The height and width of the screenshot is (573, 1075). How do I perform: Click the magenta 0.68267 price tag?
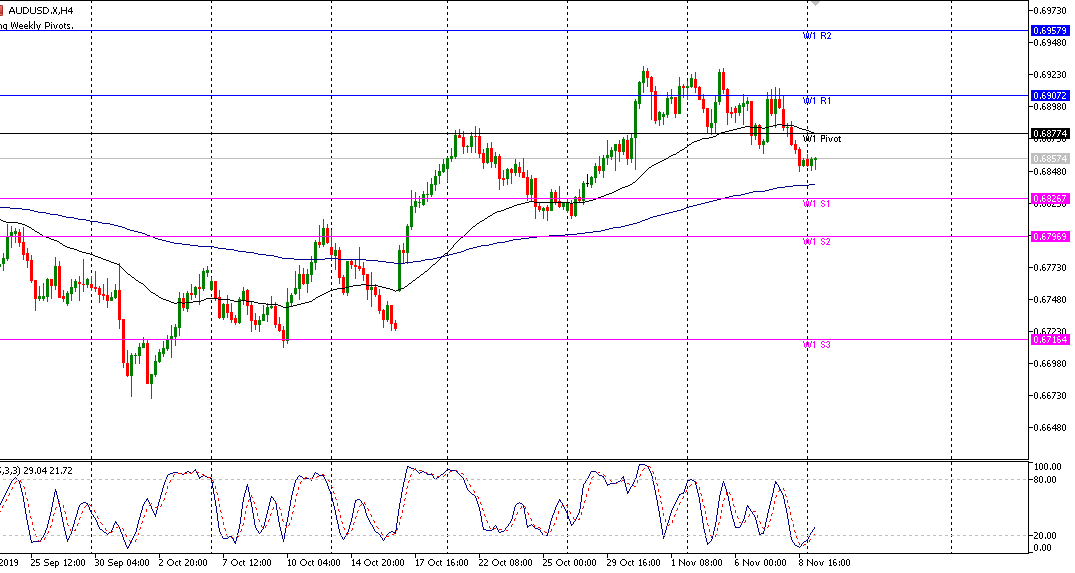coord(1050,199)
